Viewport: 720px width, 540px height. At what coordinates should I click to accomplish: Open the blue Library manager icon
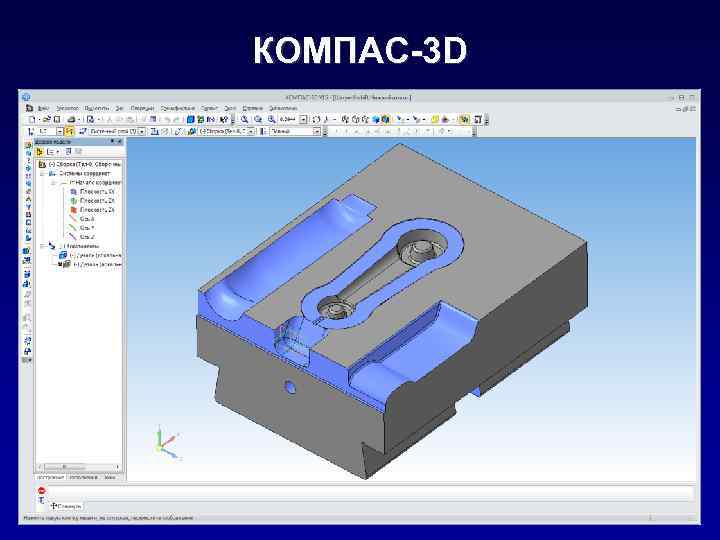[x=191, y=119]
